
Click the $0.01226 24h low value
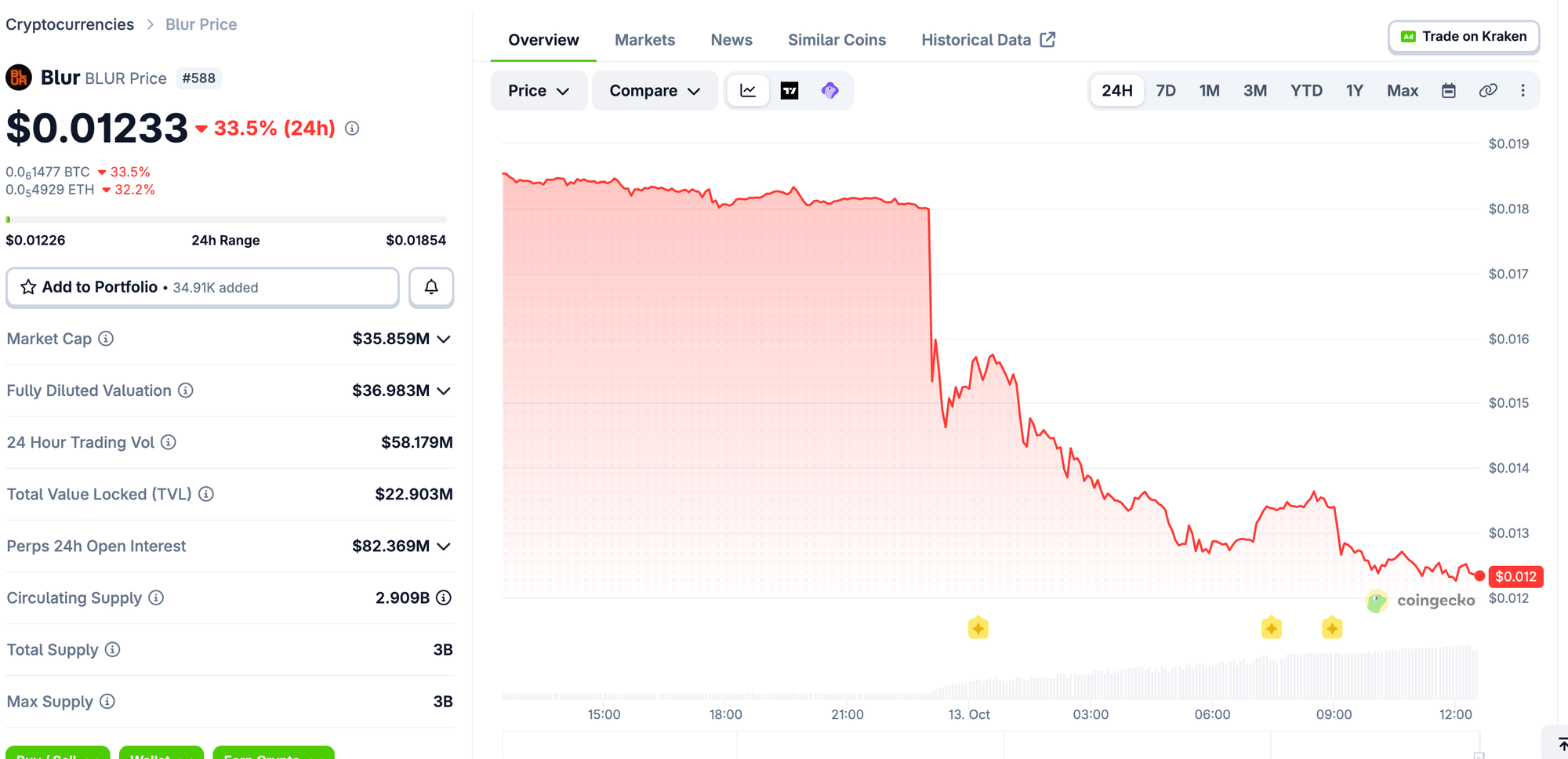click(35, 240)
